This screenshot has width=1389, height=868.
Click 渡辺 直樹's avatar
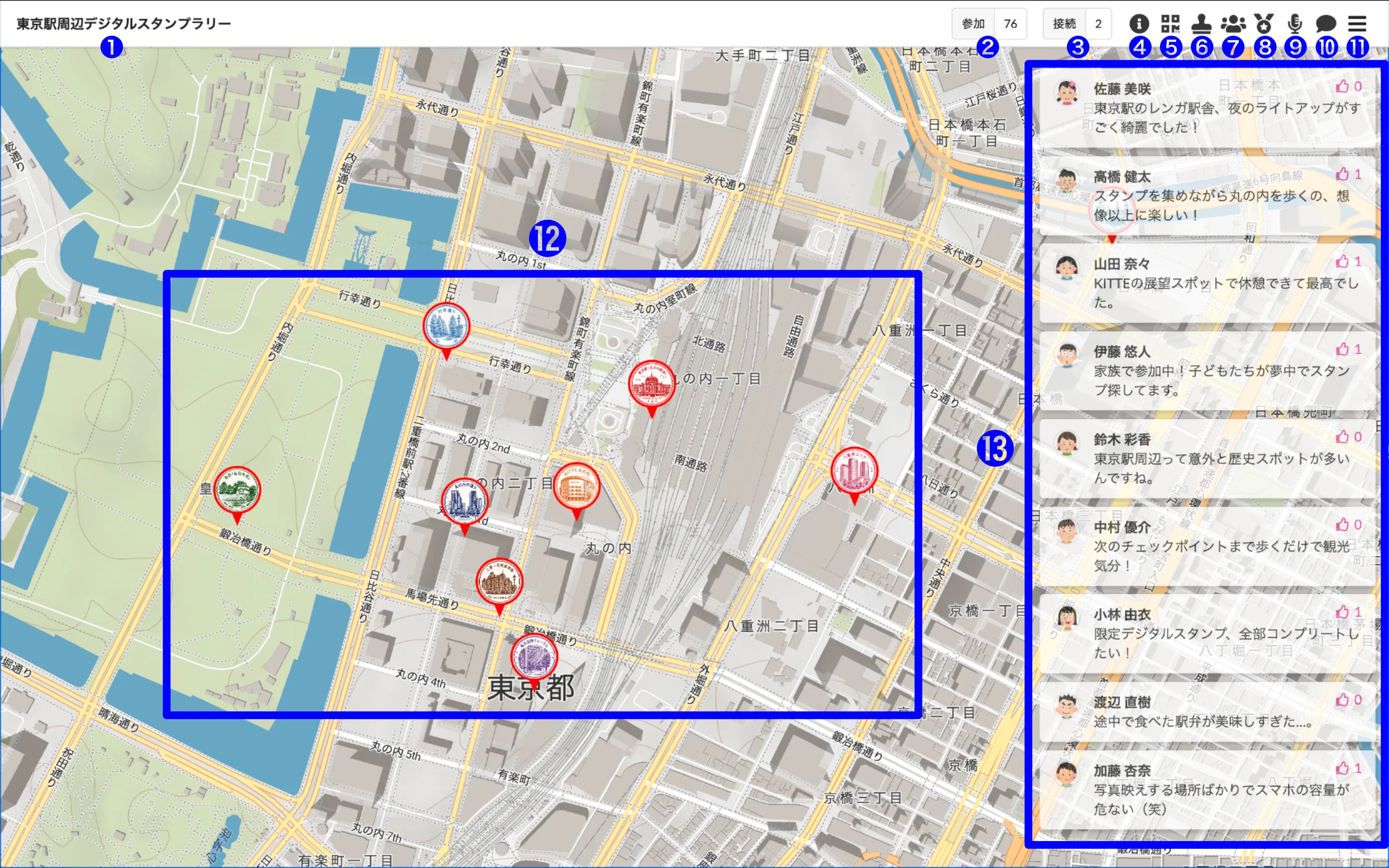coord(1067,706)
